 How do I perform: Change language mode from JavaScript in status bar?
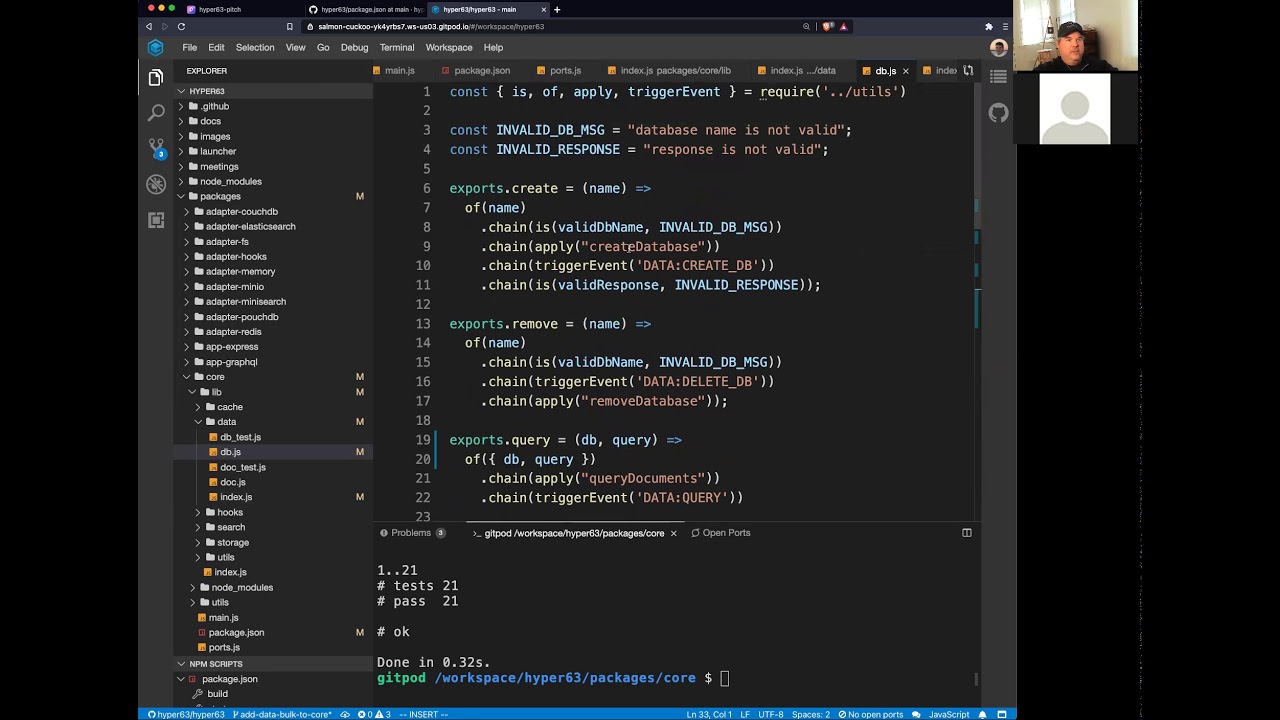[x=948, y=714]
